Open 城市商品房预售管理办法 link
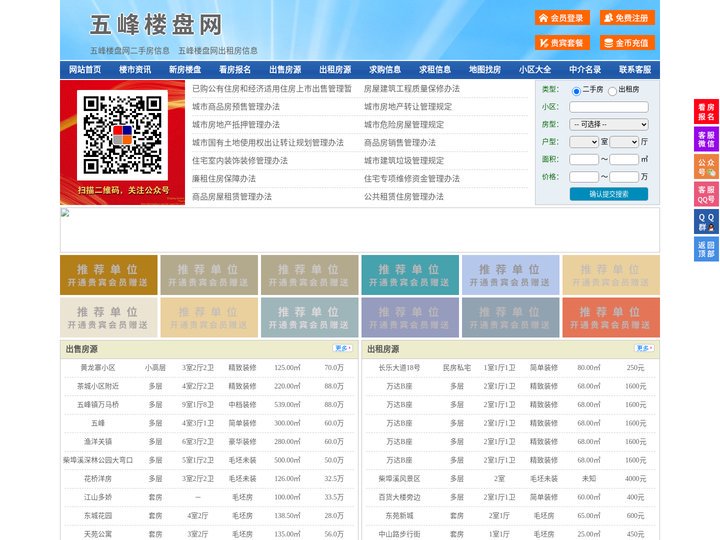 tap(236, 107)
